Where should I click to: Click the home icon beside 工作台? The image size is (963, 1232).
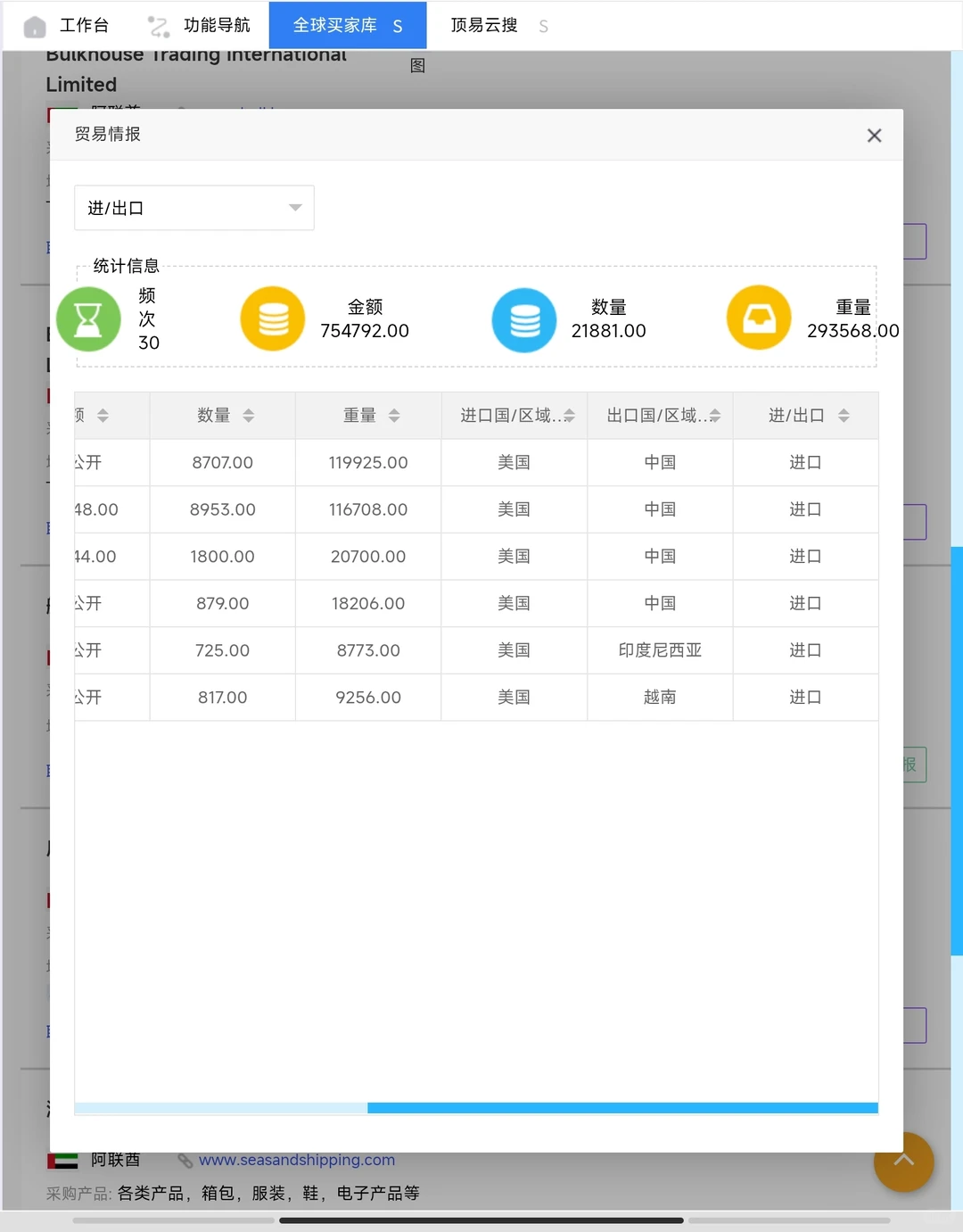[x=36, y=24]
